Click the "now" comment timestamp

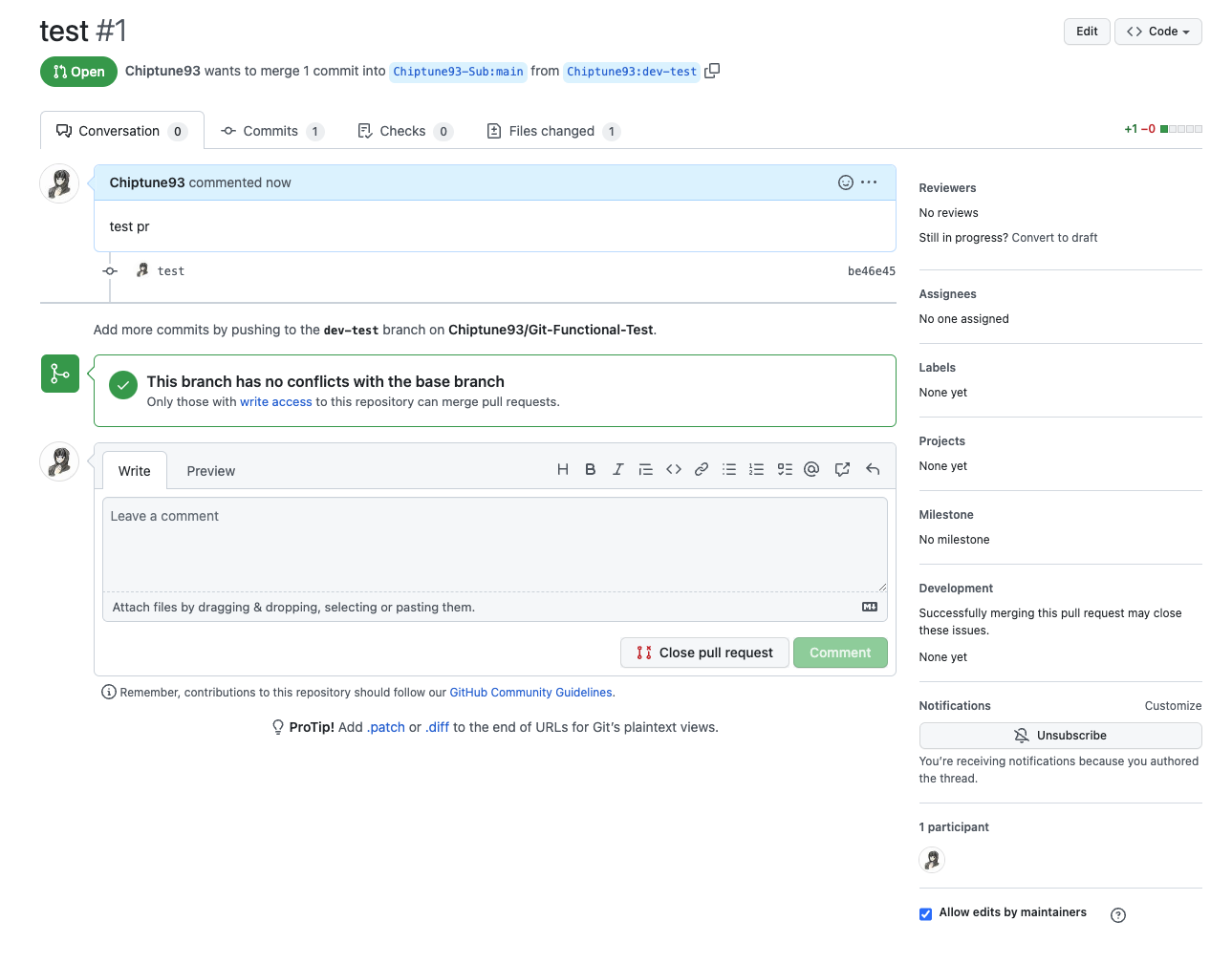[x=278, y=182]
